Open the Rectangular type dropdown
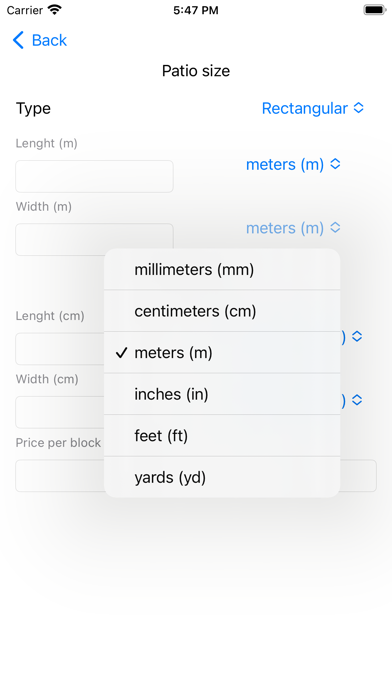 point(313,108)
